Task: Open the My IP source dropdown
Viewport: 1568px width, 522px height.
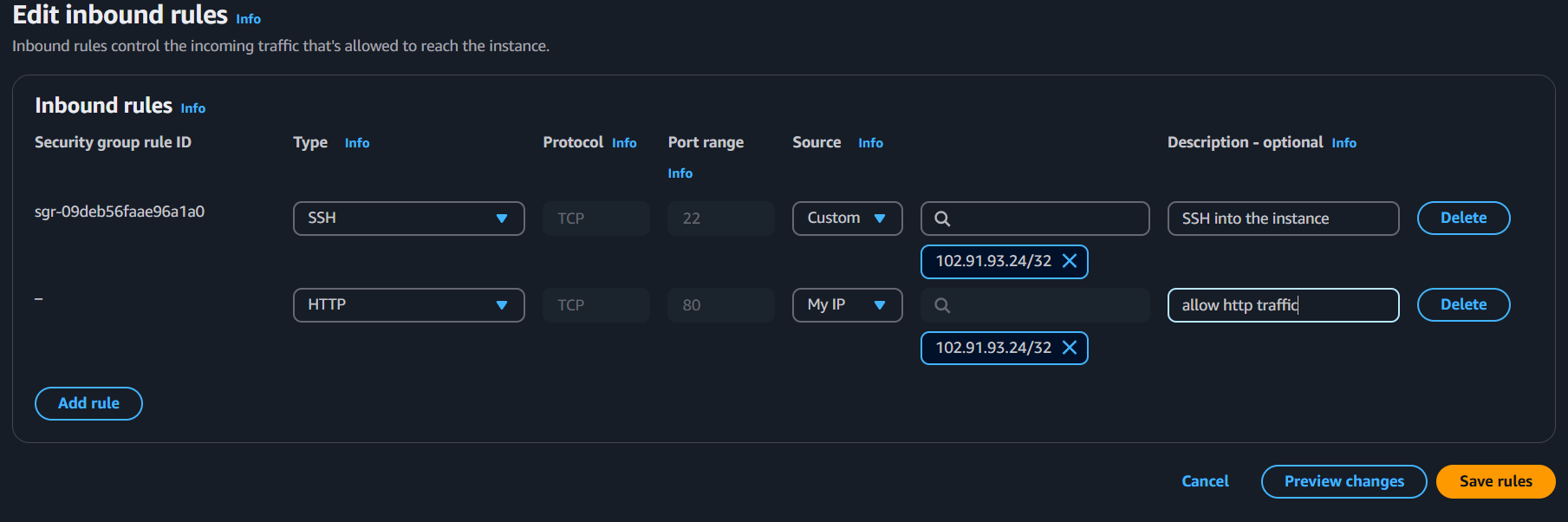Action: (x=848, y=305)
